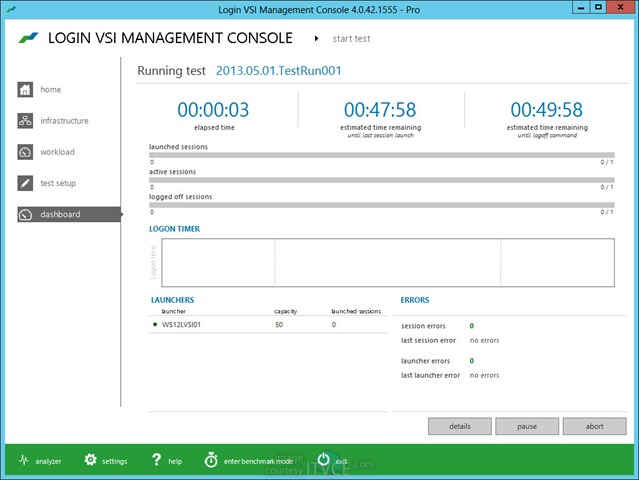
Task: Pause the running test
Action: coord(527,426)
